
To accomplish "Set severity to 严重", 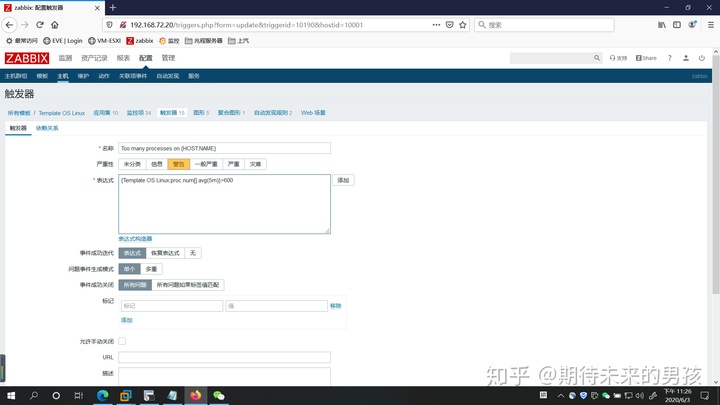I will click(233, 164).
